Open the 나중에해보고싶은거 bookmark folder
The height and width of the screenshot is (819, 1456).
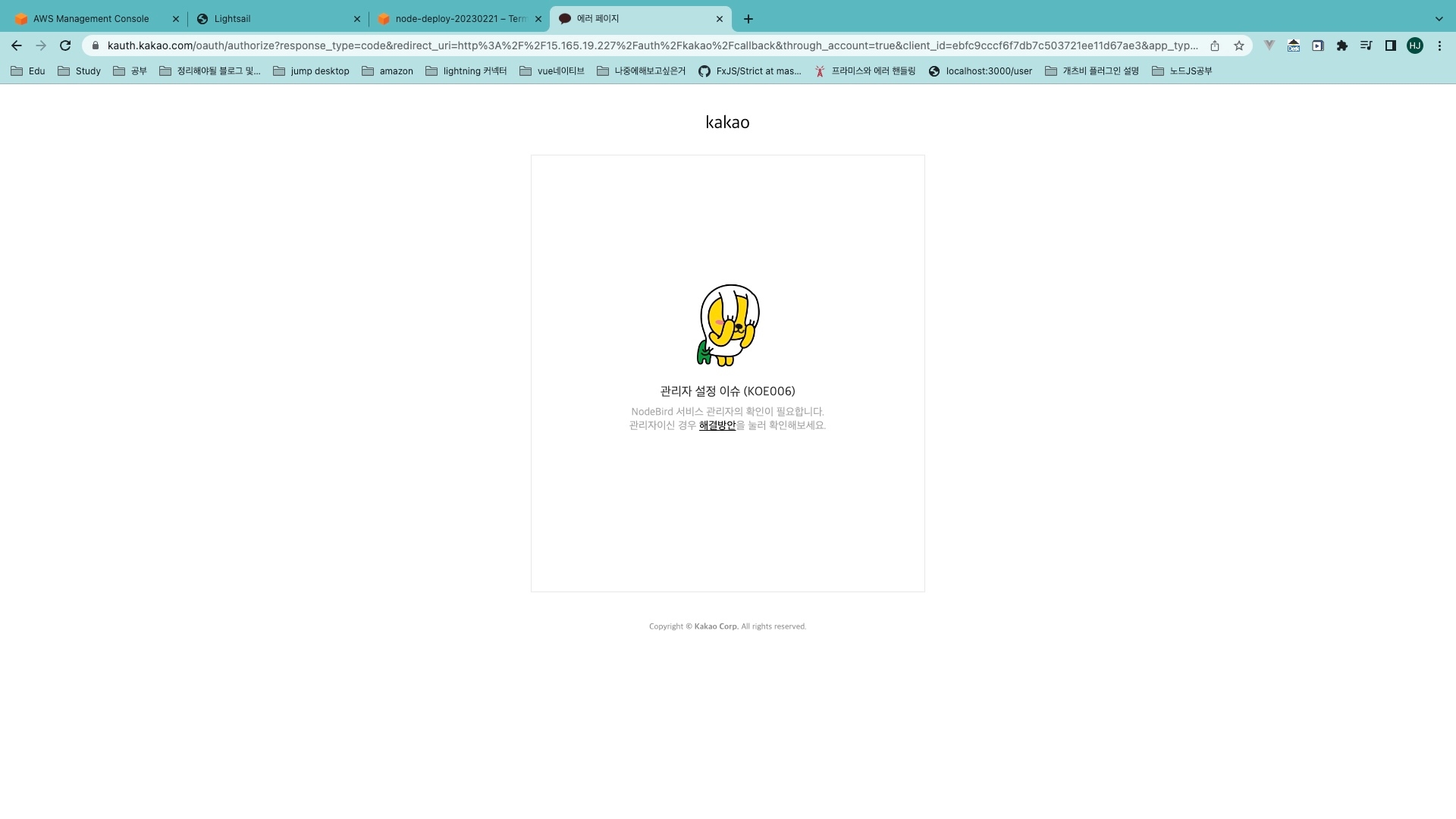tap(642, 71)
